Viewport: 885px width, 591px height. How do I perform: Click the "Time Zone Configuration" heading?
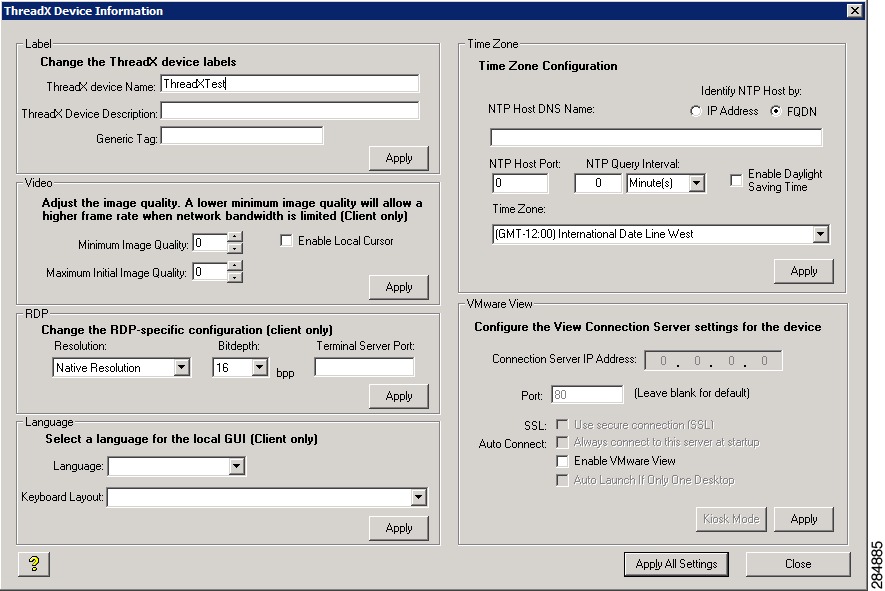pyautogui.click(x=547, y=66)
